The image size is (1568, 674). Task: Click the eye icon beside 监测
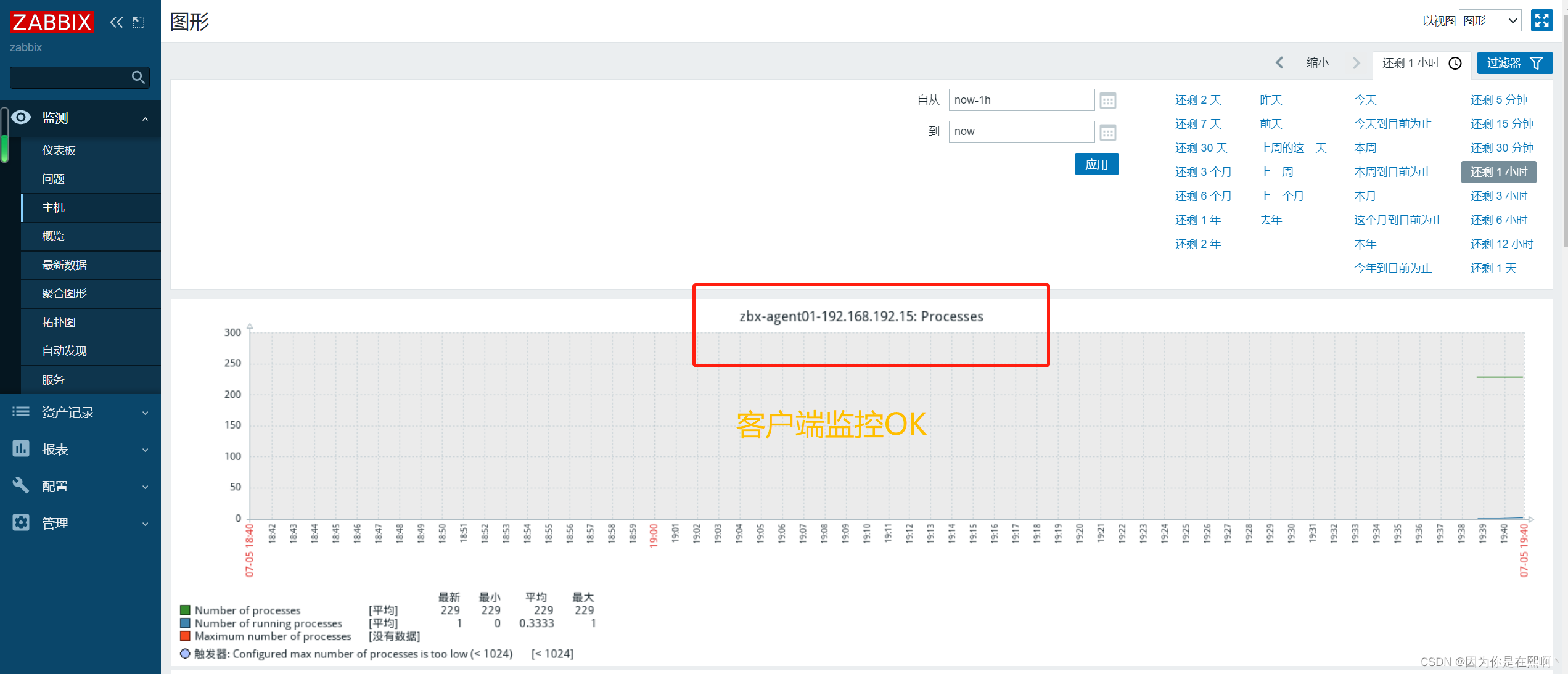pos(21,117)
